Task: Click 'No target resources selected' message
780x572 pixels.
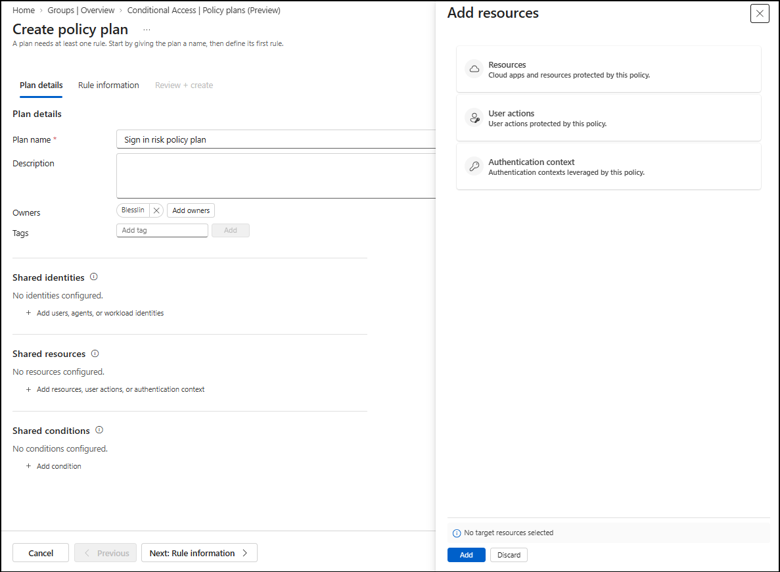Action: click(x=508, y=533)
